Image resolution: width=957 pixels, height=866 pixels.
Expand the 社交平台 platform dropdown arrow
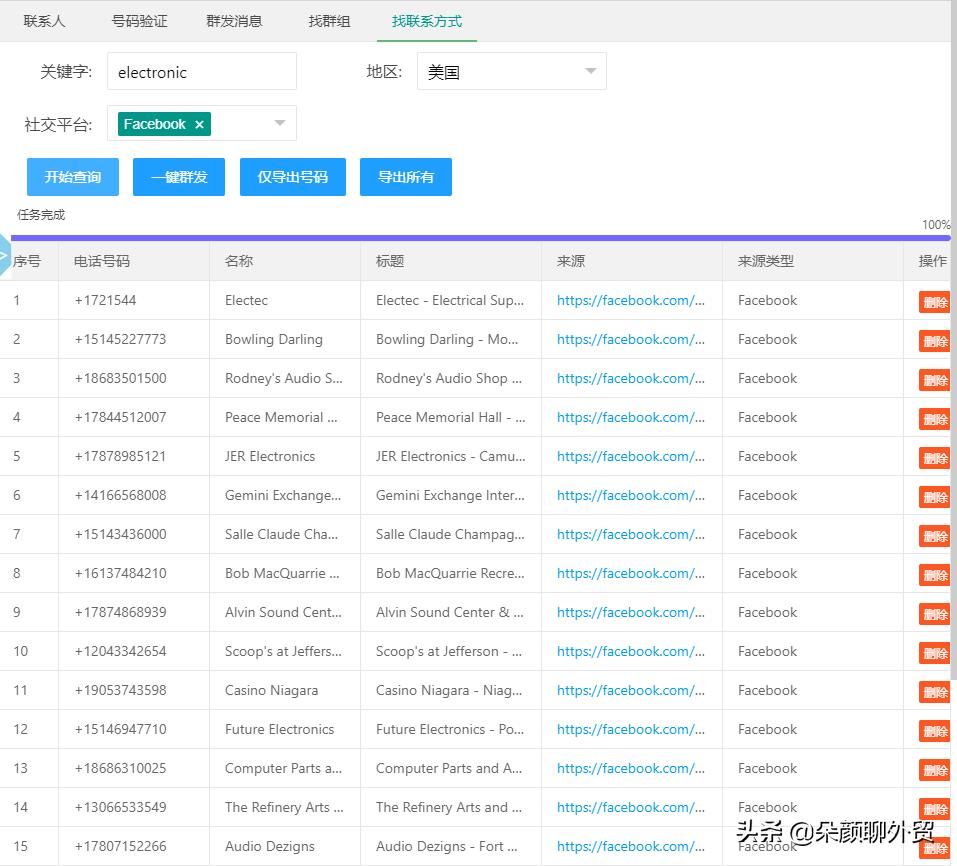[x=279, y=124]
